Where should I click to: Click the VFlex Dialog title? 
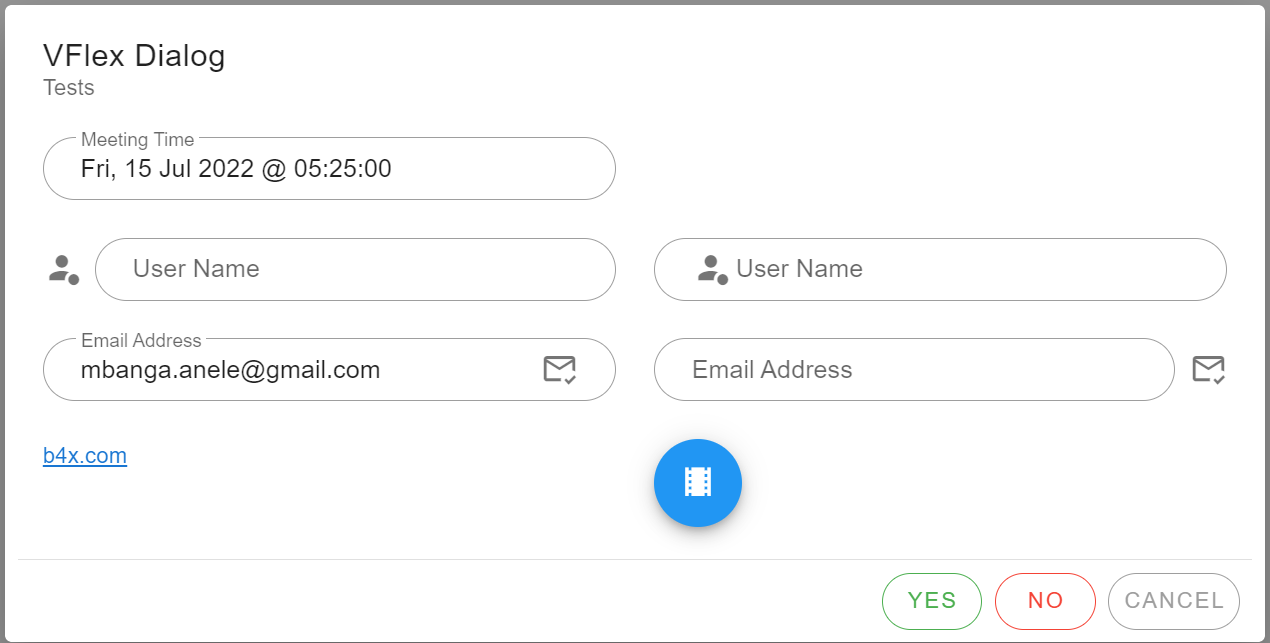[x=134, y=56]
